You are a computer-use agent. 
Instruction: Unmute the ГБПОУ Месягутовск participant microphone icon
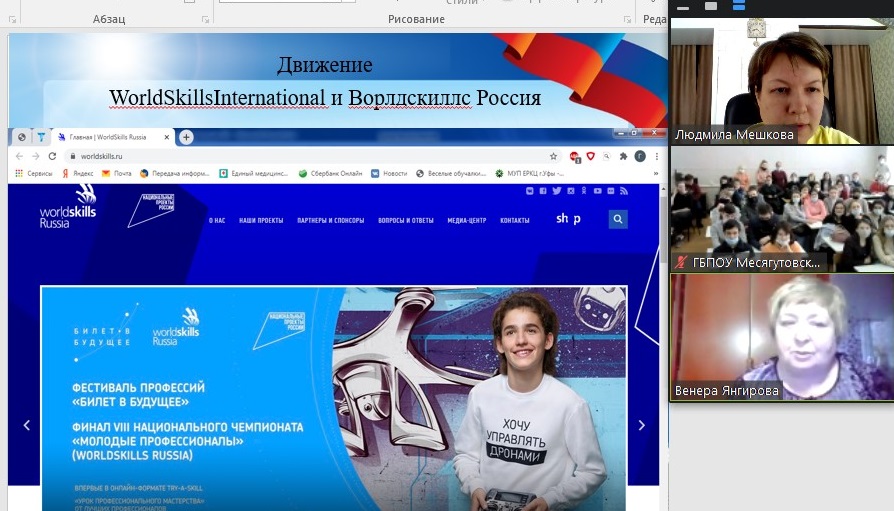[x=682, y=263]
